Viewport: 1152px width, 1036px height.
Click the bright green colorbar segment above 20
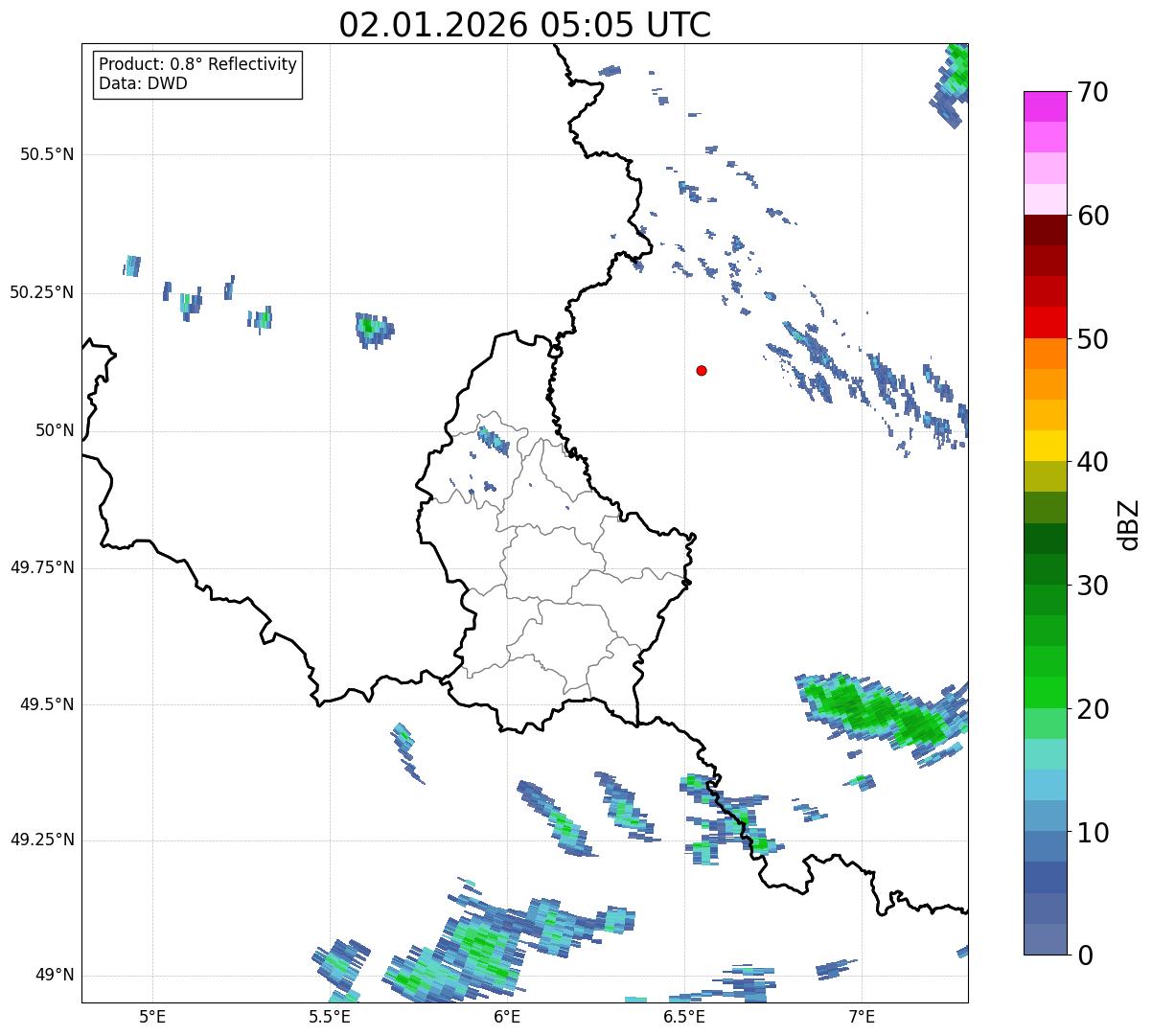pyautogui.click(x=1045, y=693)
